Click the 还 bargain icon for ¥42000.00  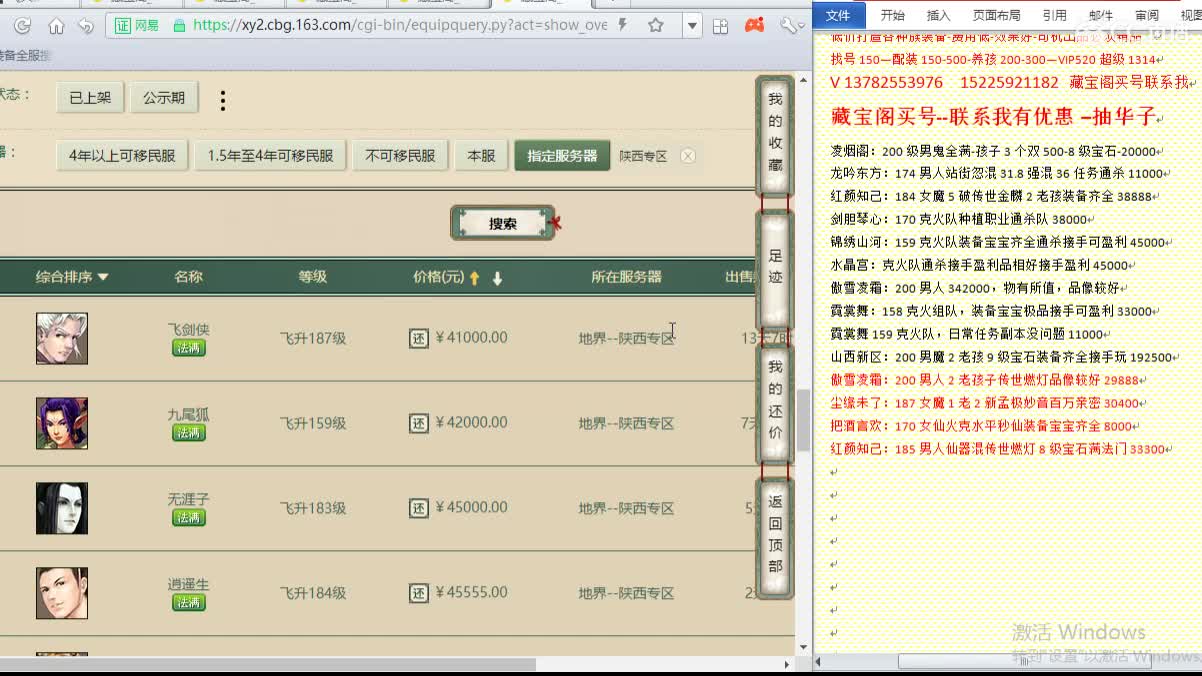click(419, 423)
